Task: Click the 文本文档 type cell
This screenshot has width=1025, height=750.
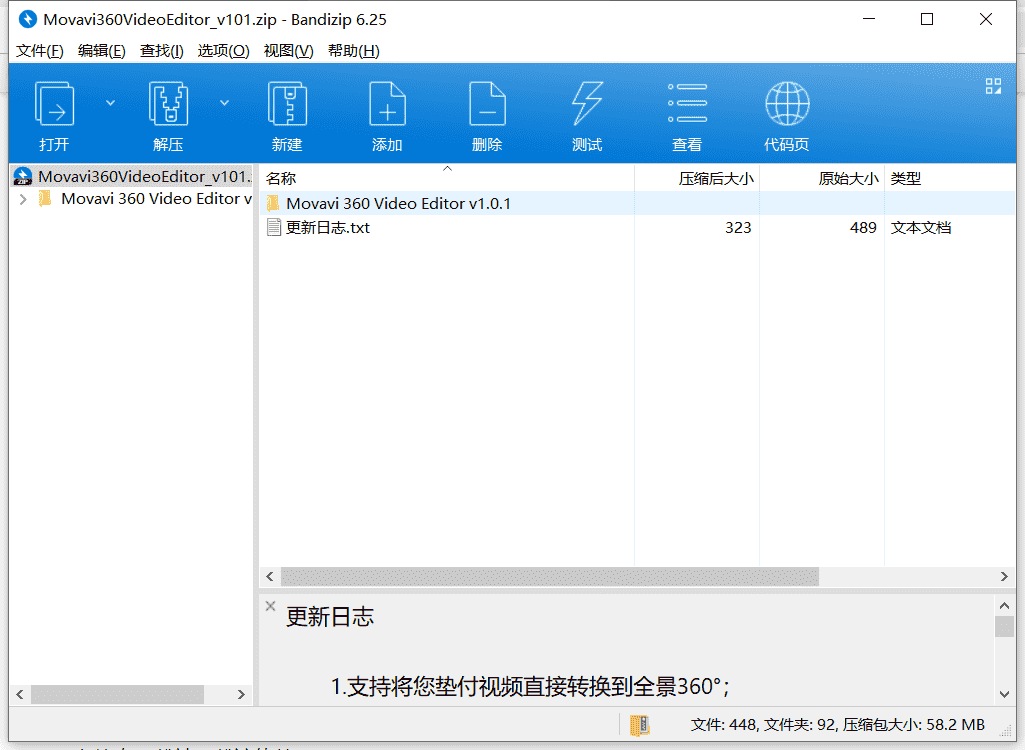Action: pos(920,228)
